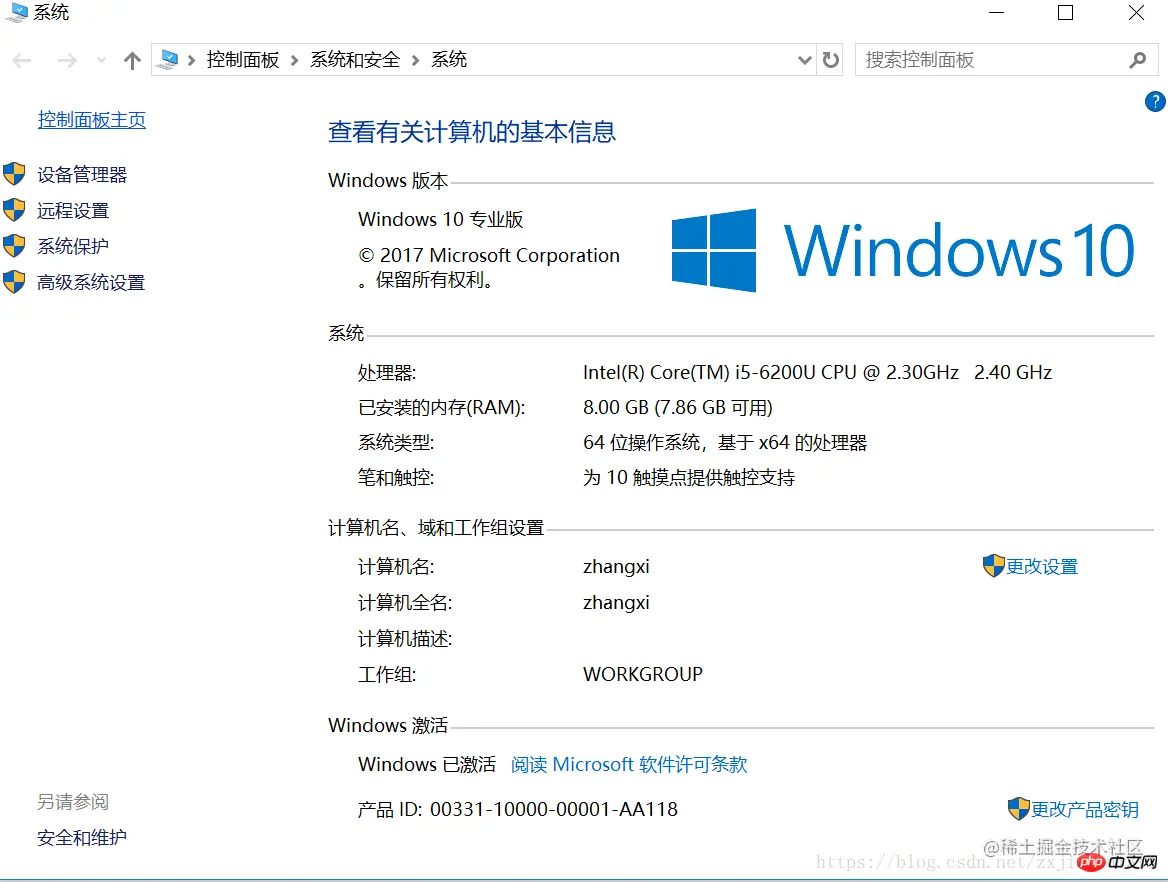Click the back navigation arrow
The image size is (1168, 882).
(x=22, y=60)
